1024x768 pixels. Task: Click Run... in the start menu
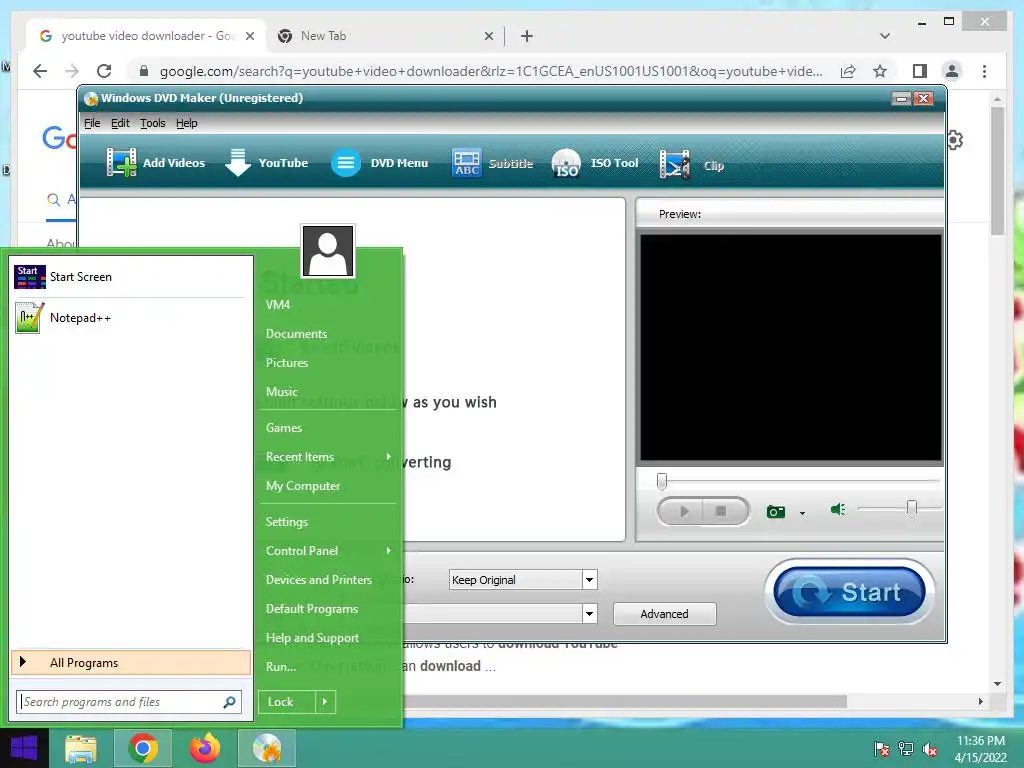click(x=281, y=667)
